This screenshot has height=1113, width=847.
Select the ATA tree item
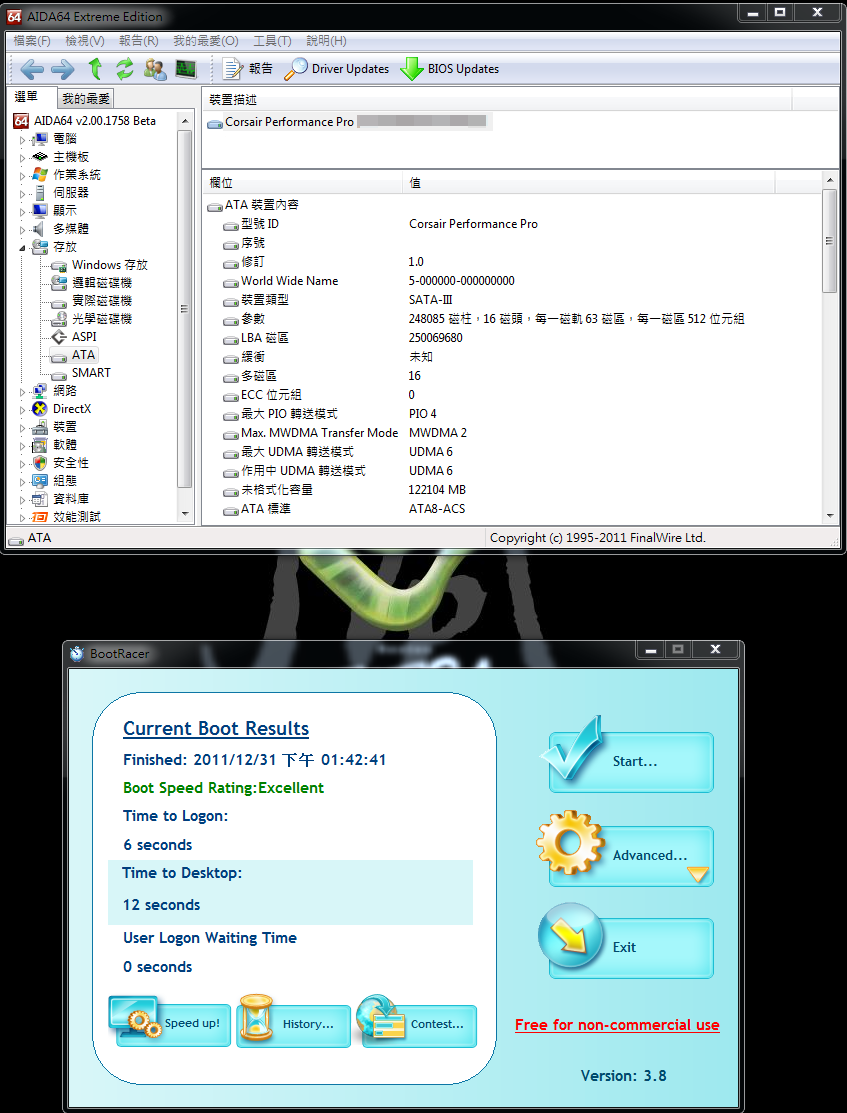pyautogui.click(x=83, y=355)
